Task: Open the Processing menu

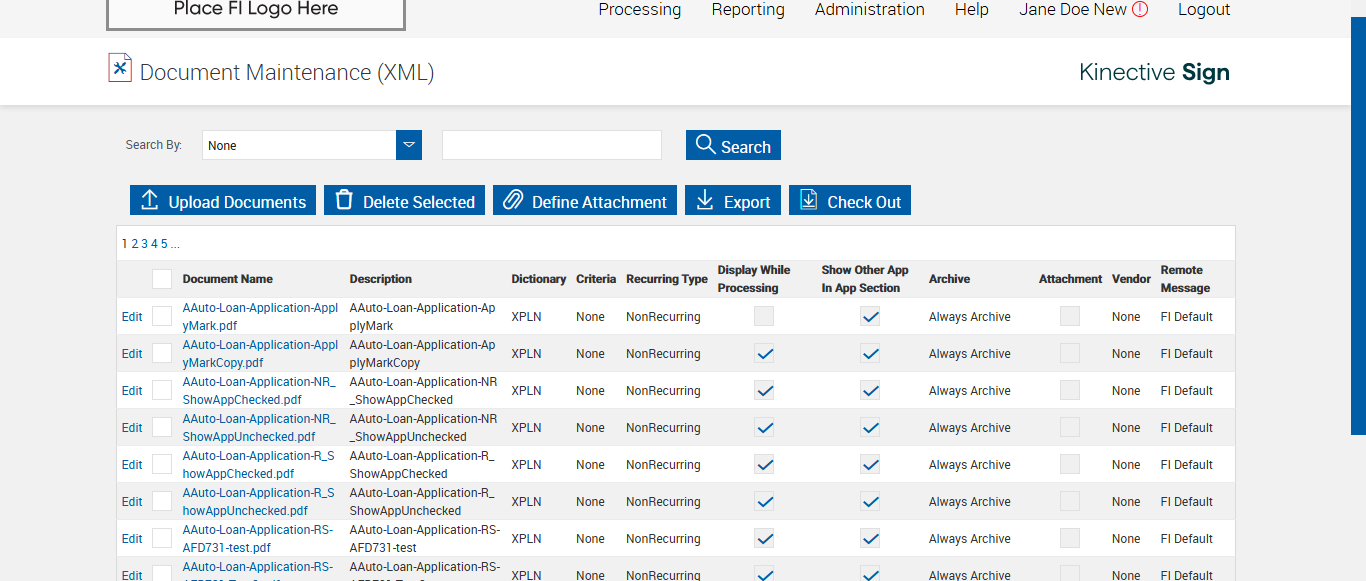Action: (639, 10)
